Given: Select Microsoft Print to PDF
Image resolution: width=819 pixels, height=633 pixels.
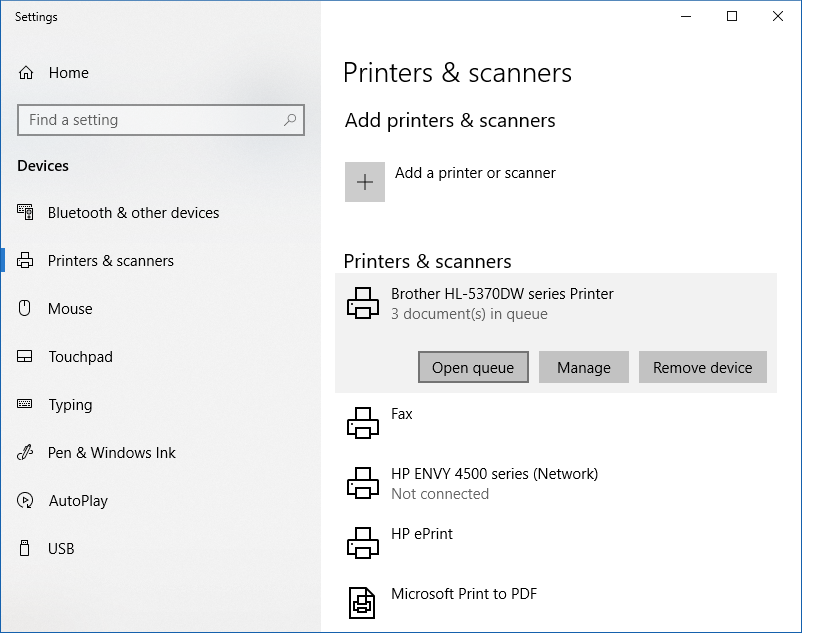Looking at the screenshot, I should point(464,594).
